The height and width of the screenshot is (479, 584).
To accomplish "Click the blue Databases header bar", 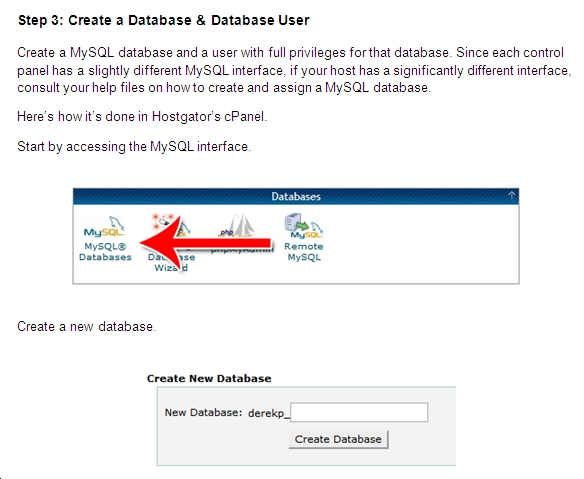I will tap(296, 196).
